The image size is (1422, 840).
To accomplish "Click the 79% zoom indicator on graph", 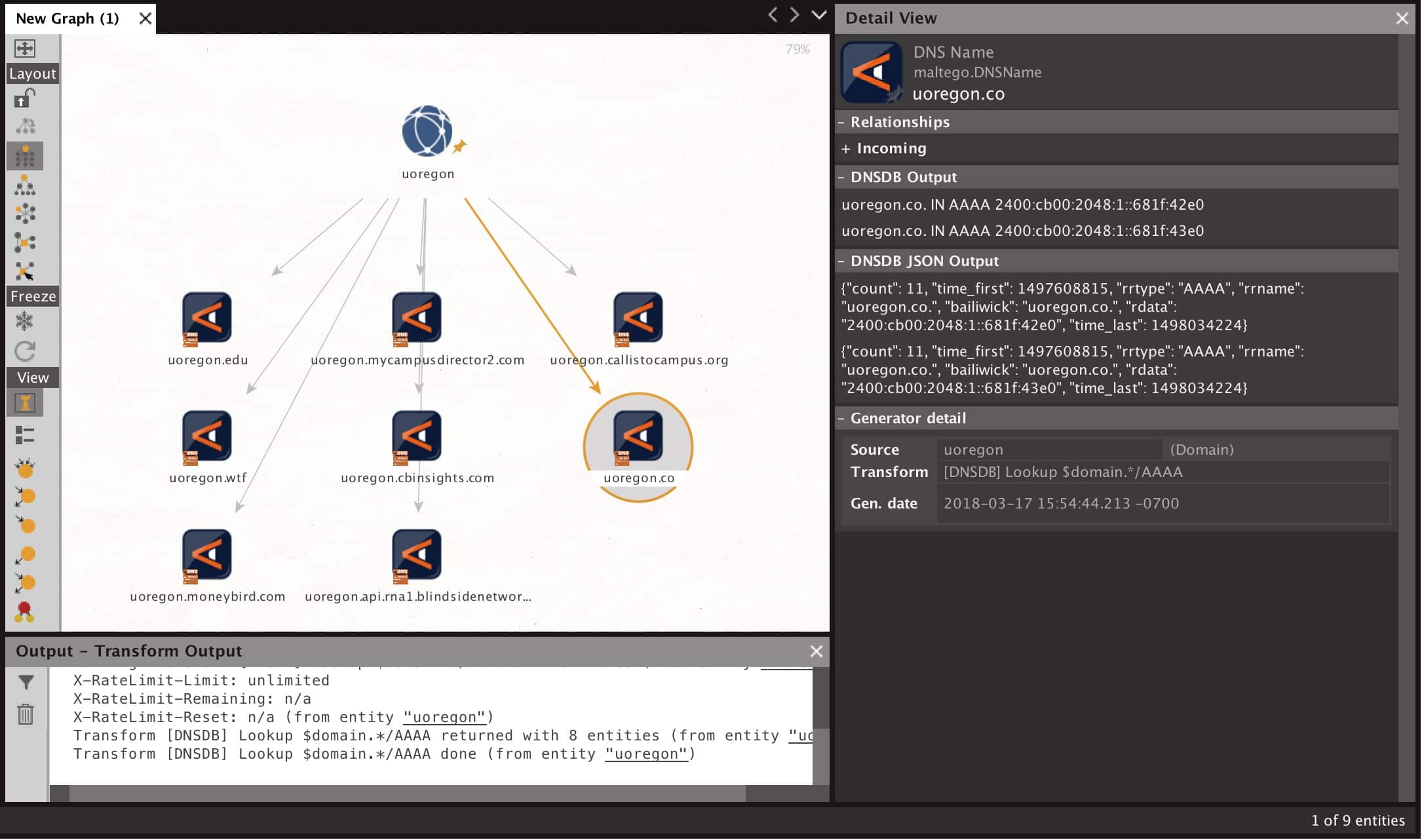I will (x=797, y=49).
